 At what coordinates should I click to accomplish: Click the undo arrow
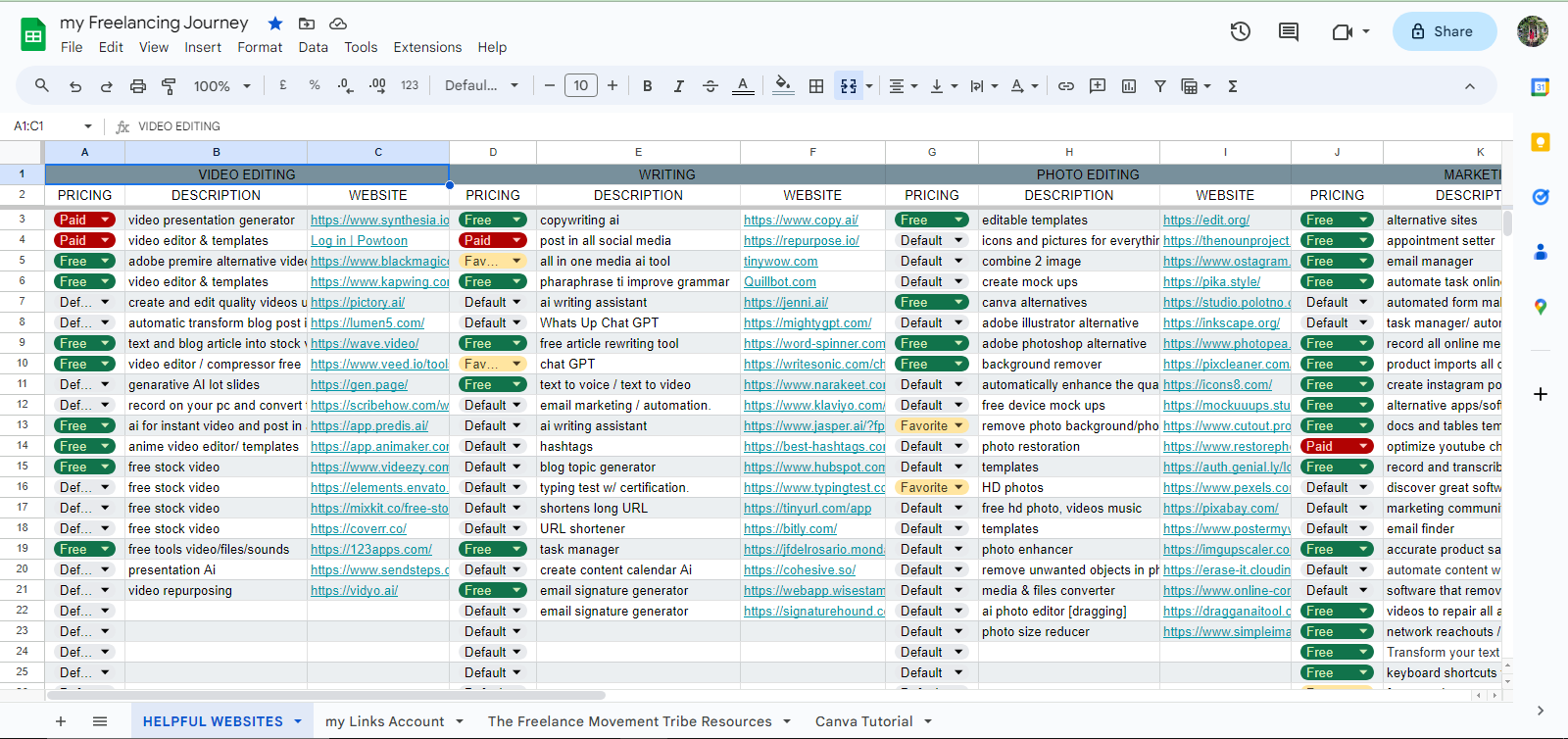[75, 86]
